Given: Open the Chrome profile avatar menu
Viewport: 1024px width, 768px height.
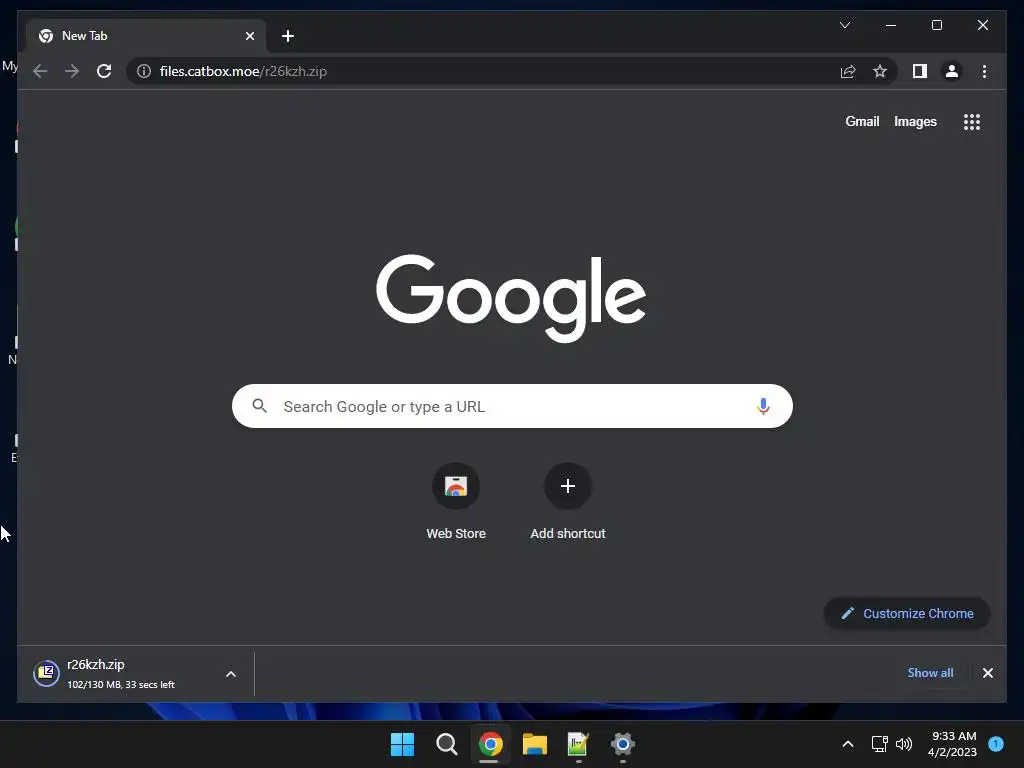Looking at the screenshot, I should 952,71.
